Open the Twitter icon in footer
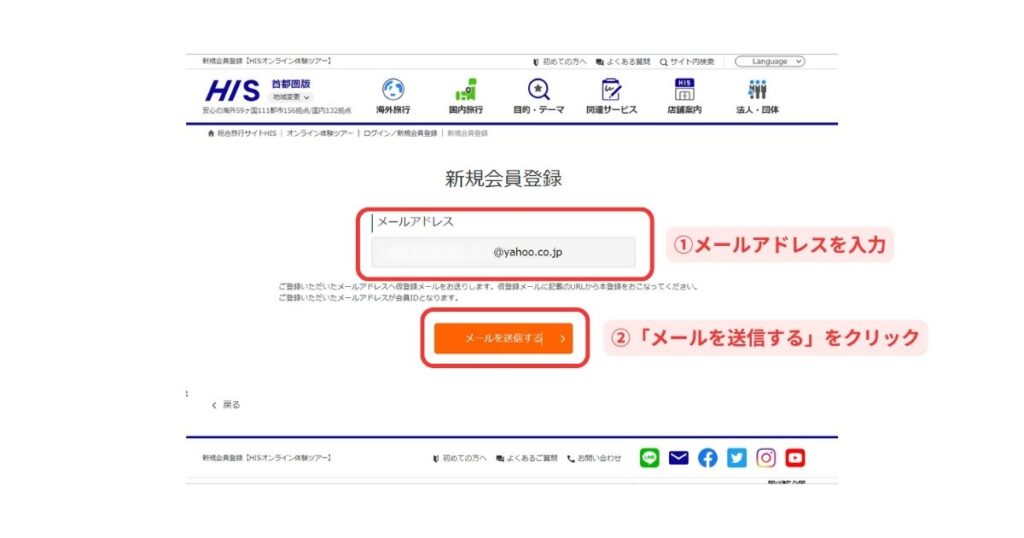The width and height of the screenshot is (1024, 538). pos(737,458)
